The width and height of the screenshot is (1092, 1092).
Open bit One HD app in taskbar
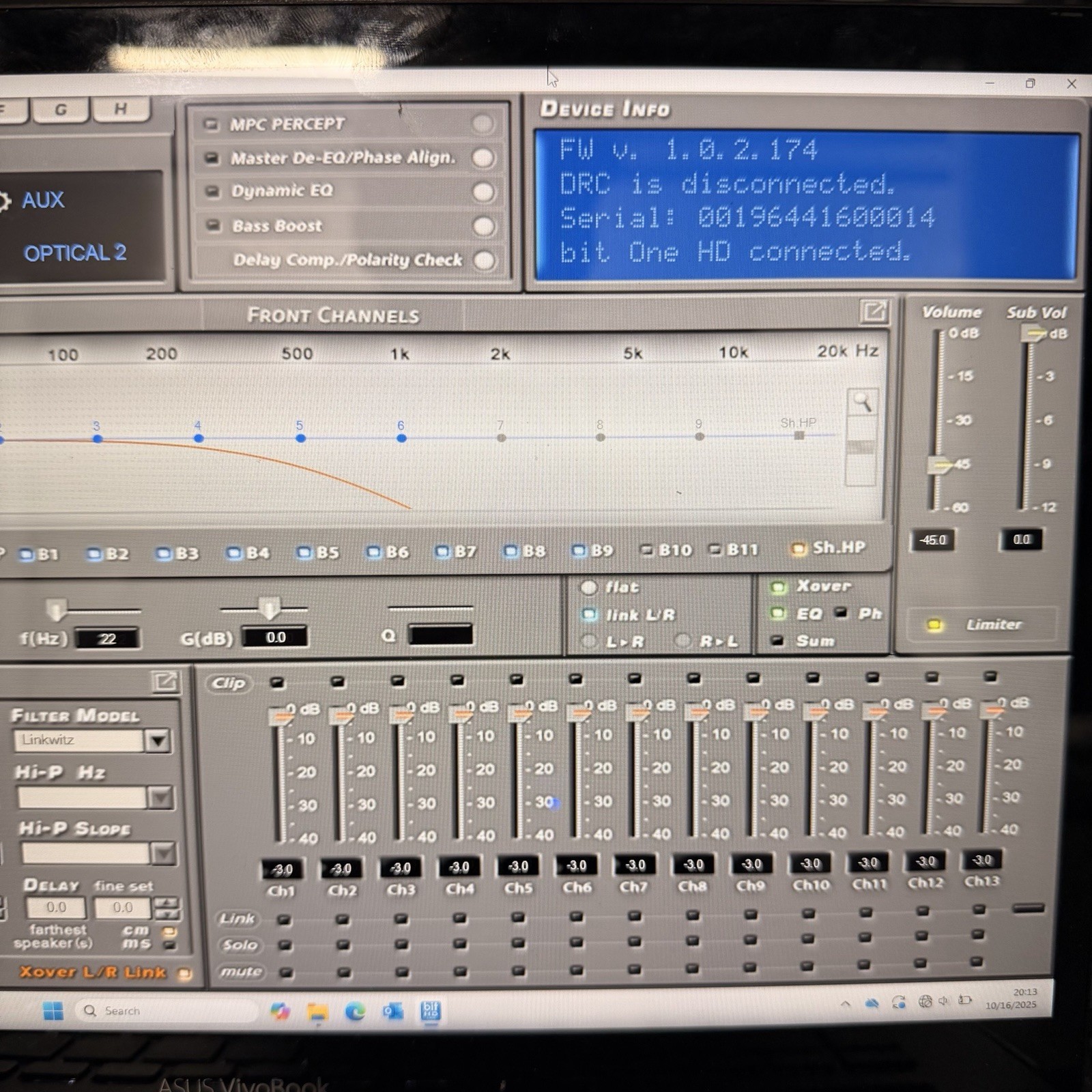tap(431, 1011)
